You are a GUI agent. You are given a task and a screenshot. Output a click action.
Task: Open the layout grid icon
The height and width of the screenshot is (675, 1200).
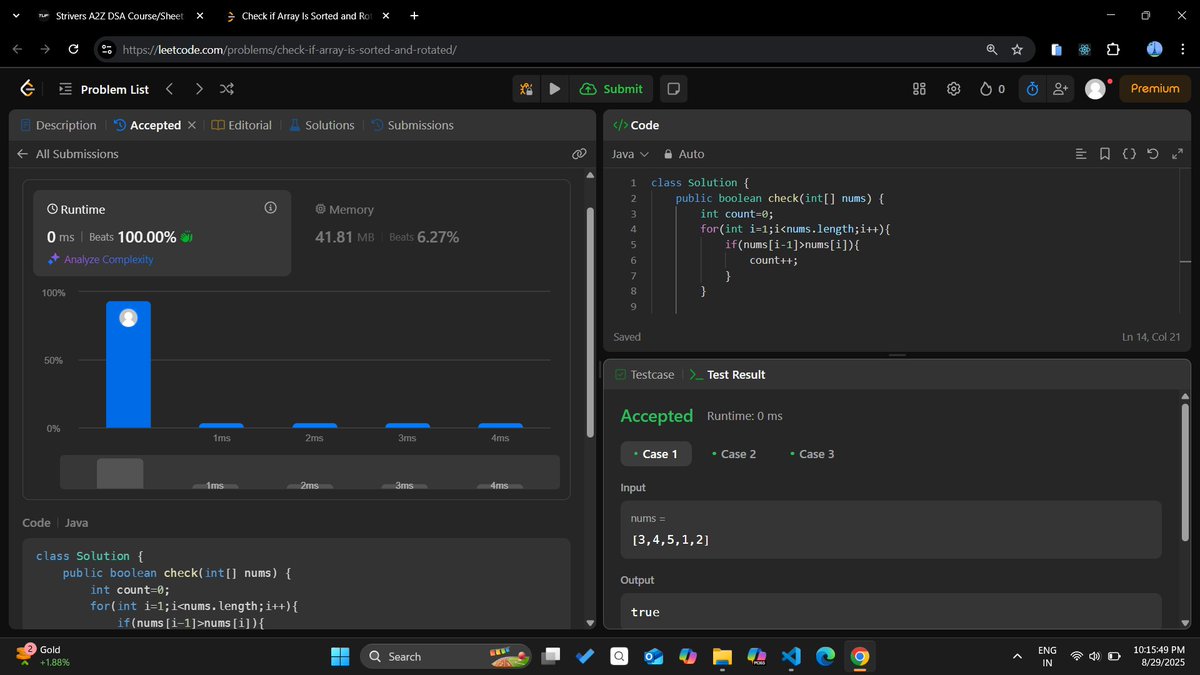(920, 89)
